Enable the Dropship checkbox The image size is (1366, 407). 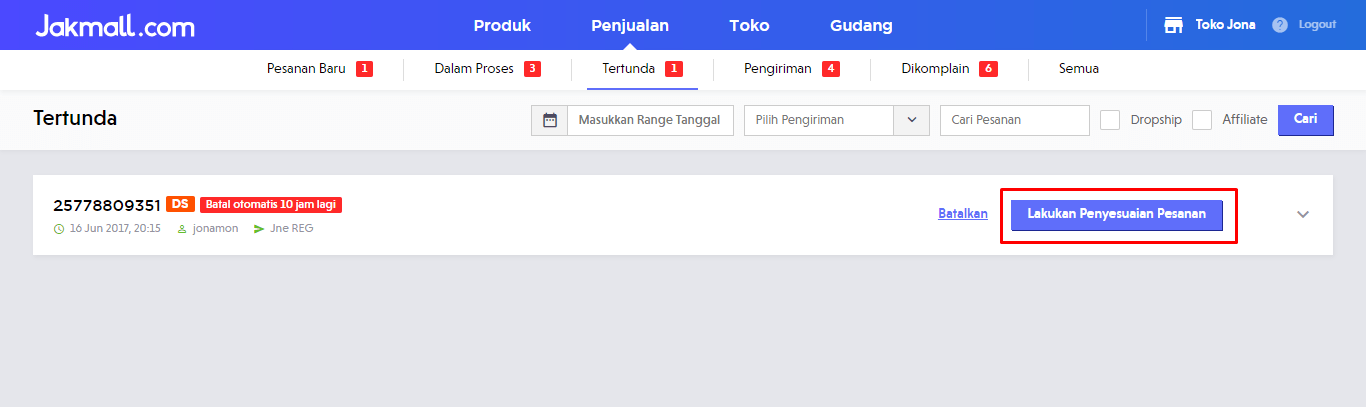[x=1110, y=120]
